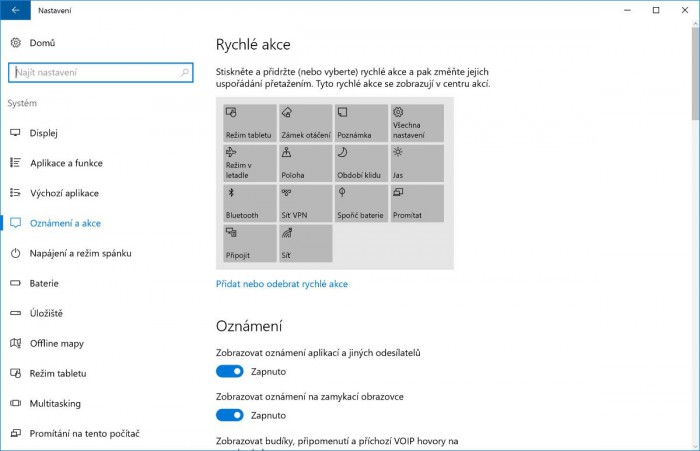Click Přidat nebo odebrat rychlé akce link
700x451 pixels.
pyautogui.click(x=282, y=284)
